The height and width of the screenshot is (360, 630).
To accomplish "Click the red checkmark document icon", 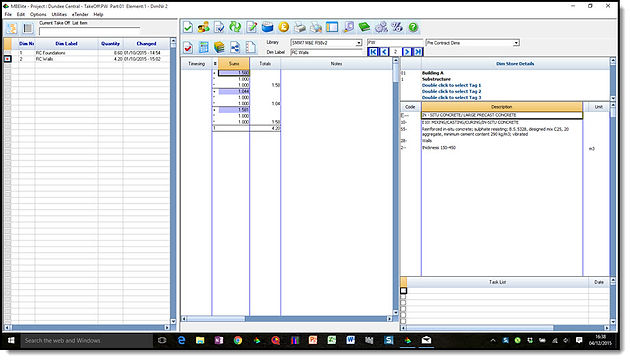I will 188,47.
